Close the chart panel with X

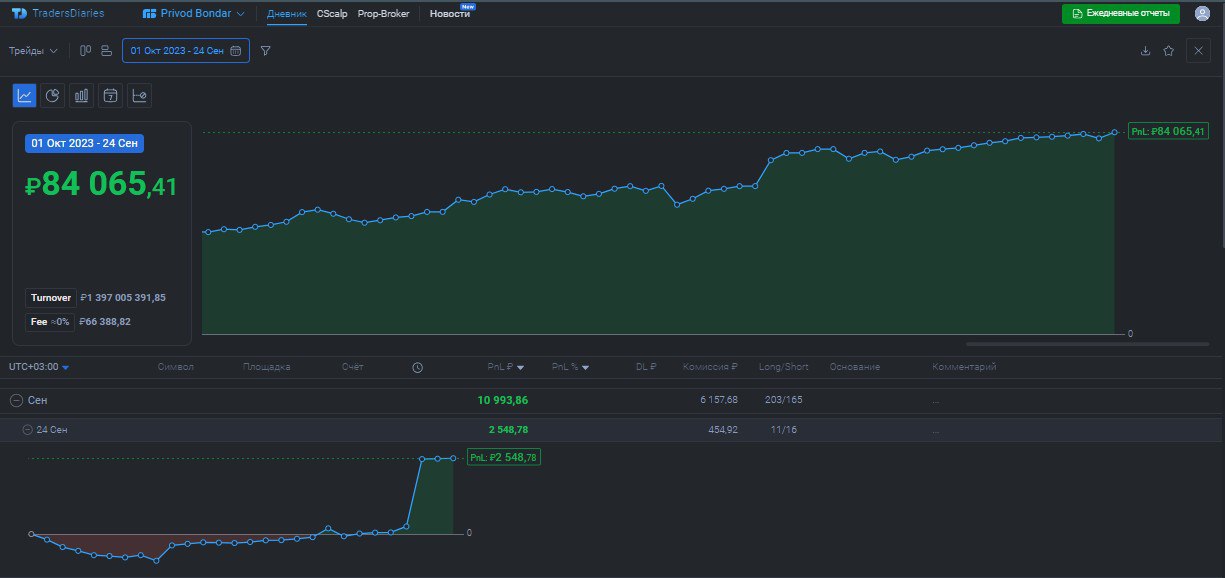pos(1198,50)
